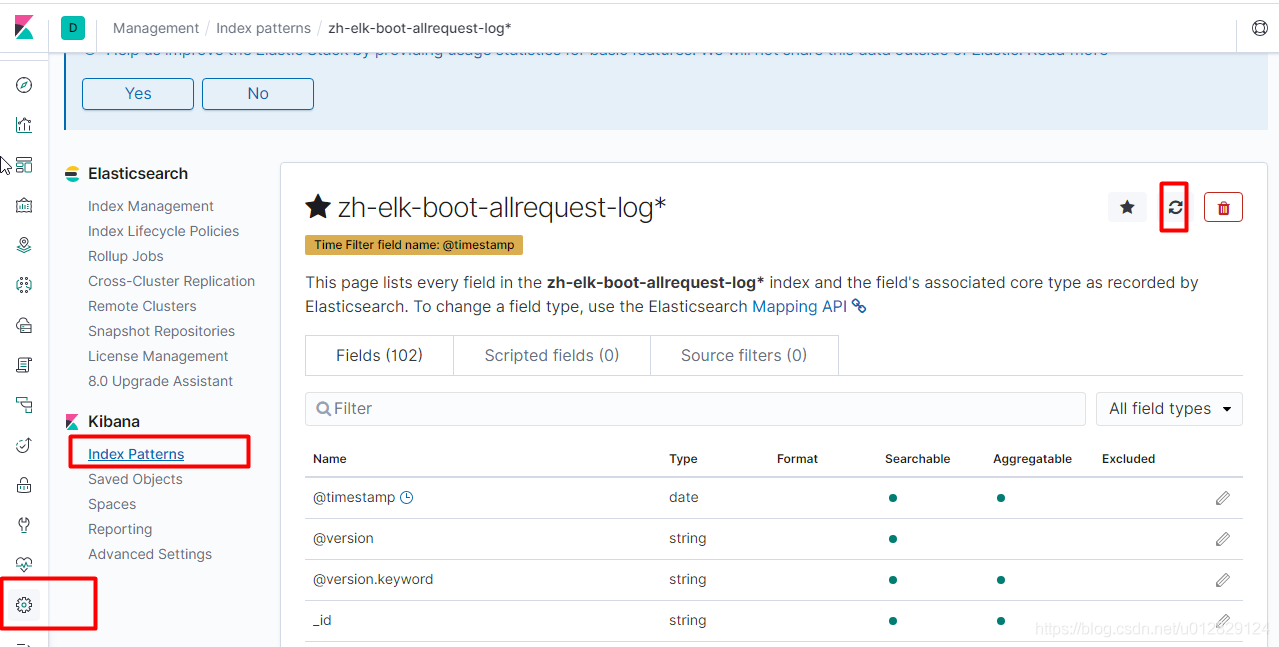The width and height of the screenshot is (1279, 647).
Task: Switch to the Scripted fields tab
Action: pyautogui.click(x=552, y=355)
